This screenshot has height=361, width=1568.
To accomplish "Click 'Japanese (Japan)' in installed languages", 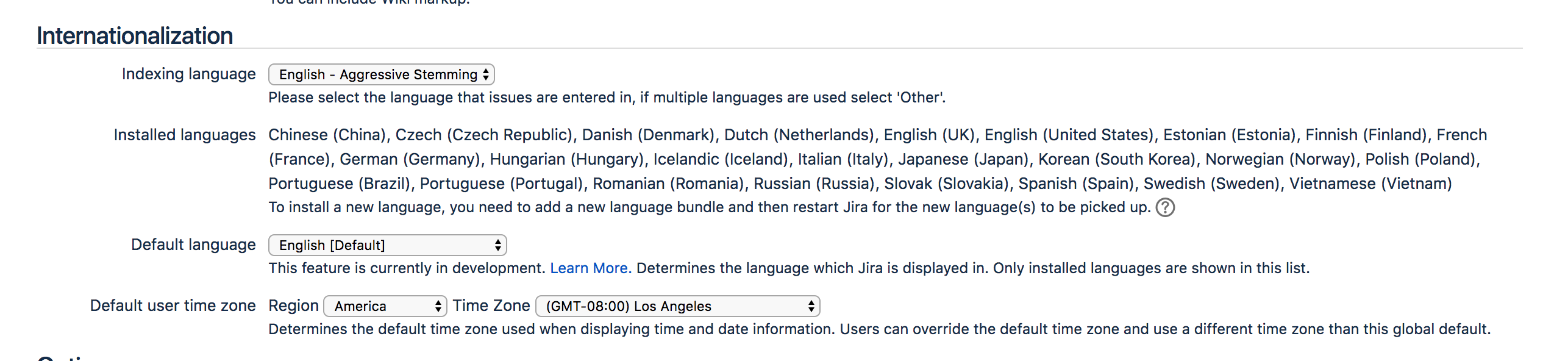I will (964, 159).
